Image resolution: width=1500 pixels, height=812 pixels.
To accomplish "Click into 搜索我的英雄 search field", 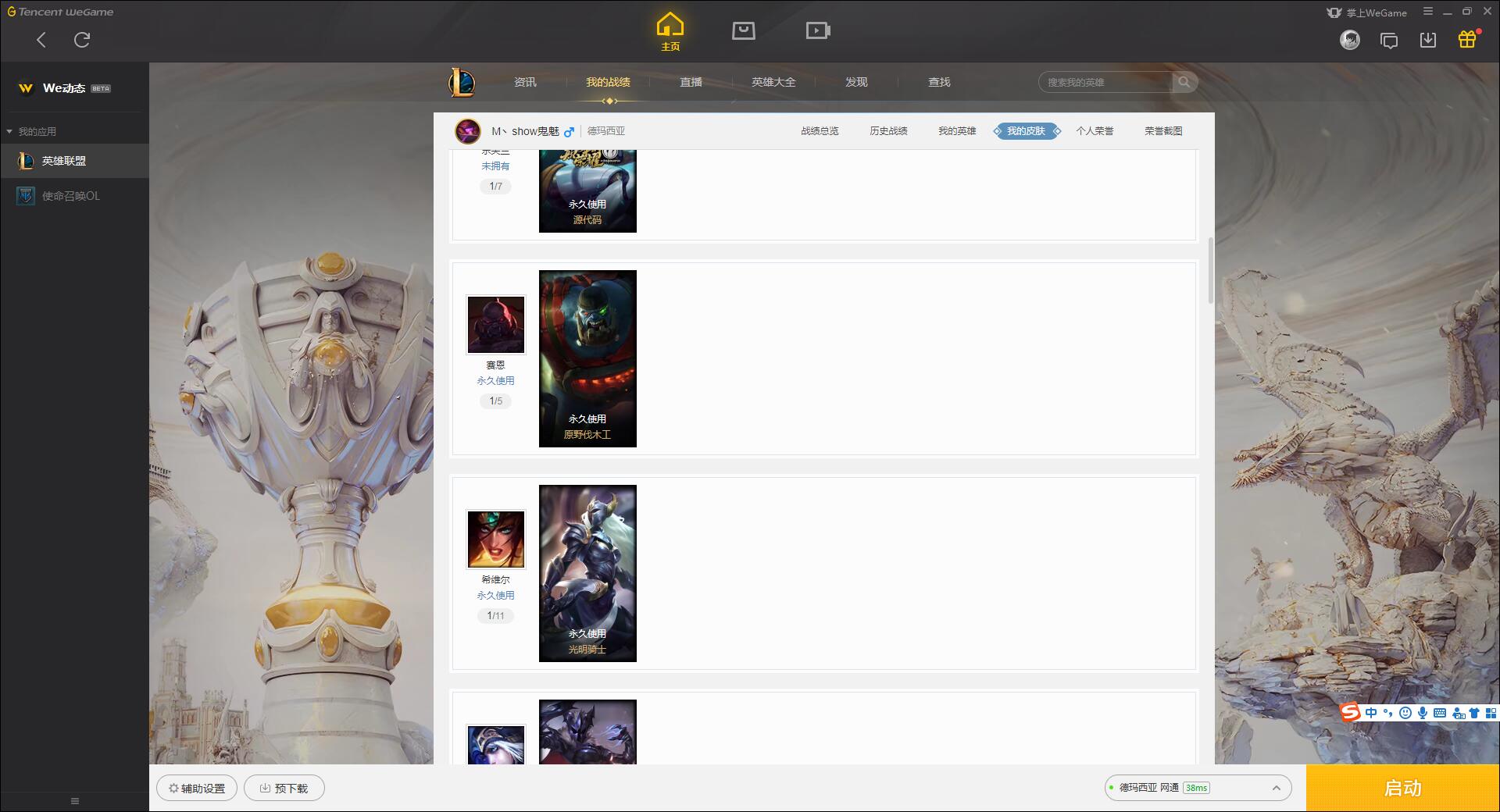I will tap(1105, 82).
